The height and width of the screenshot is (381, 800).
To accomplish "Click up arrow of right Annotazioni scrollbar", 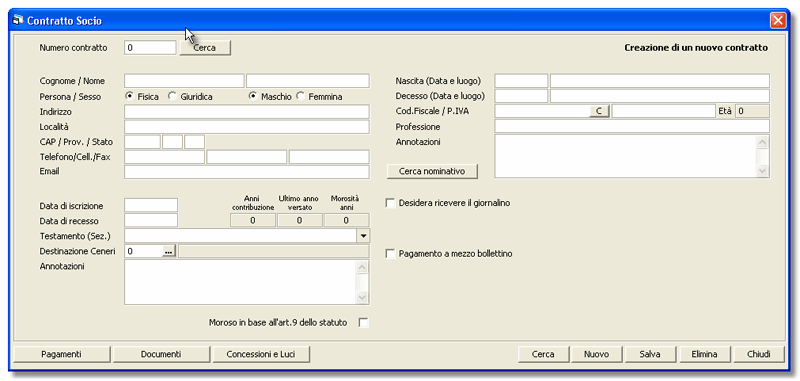I will (763, 142).
